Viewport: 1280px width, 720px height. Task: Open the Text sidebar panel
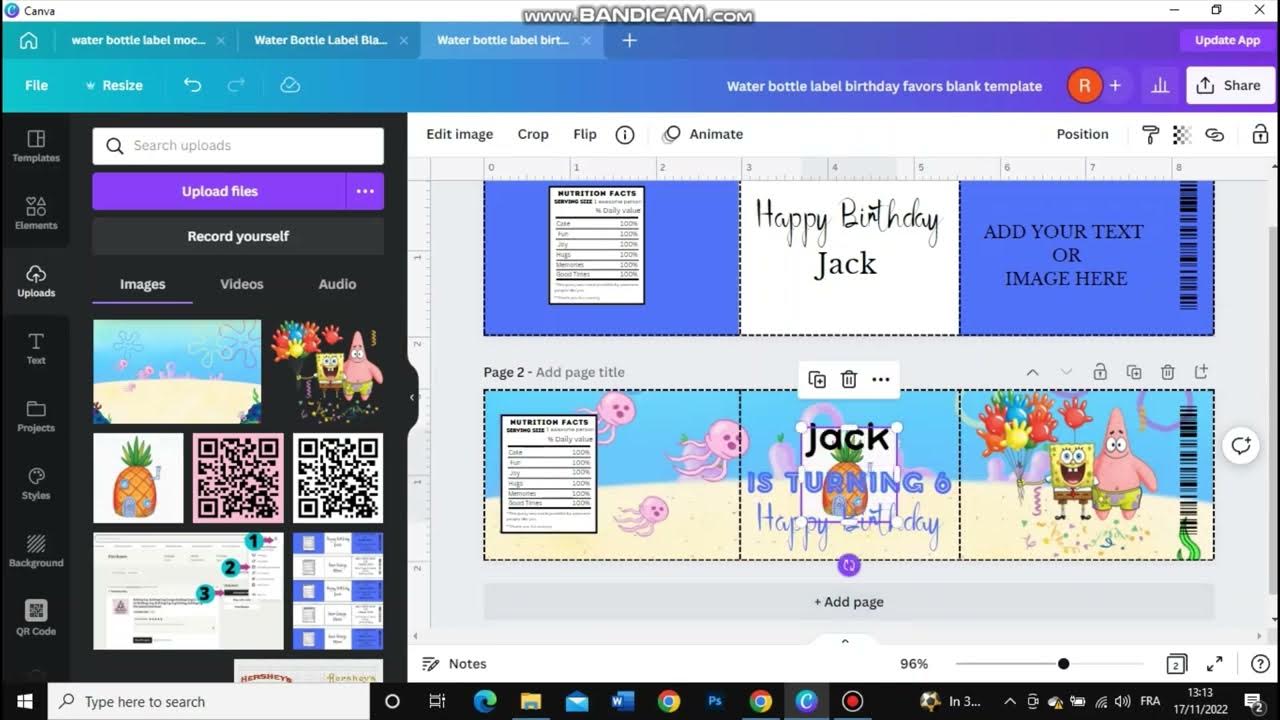coord(36,348)
